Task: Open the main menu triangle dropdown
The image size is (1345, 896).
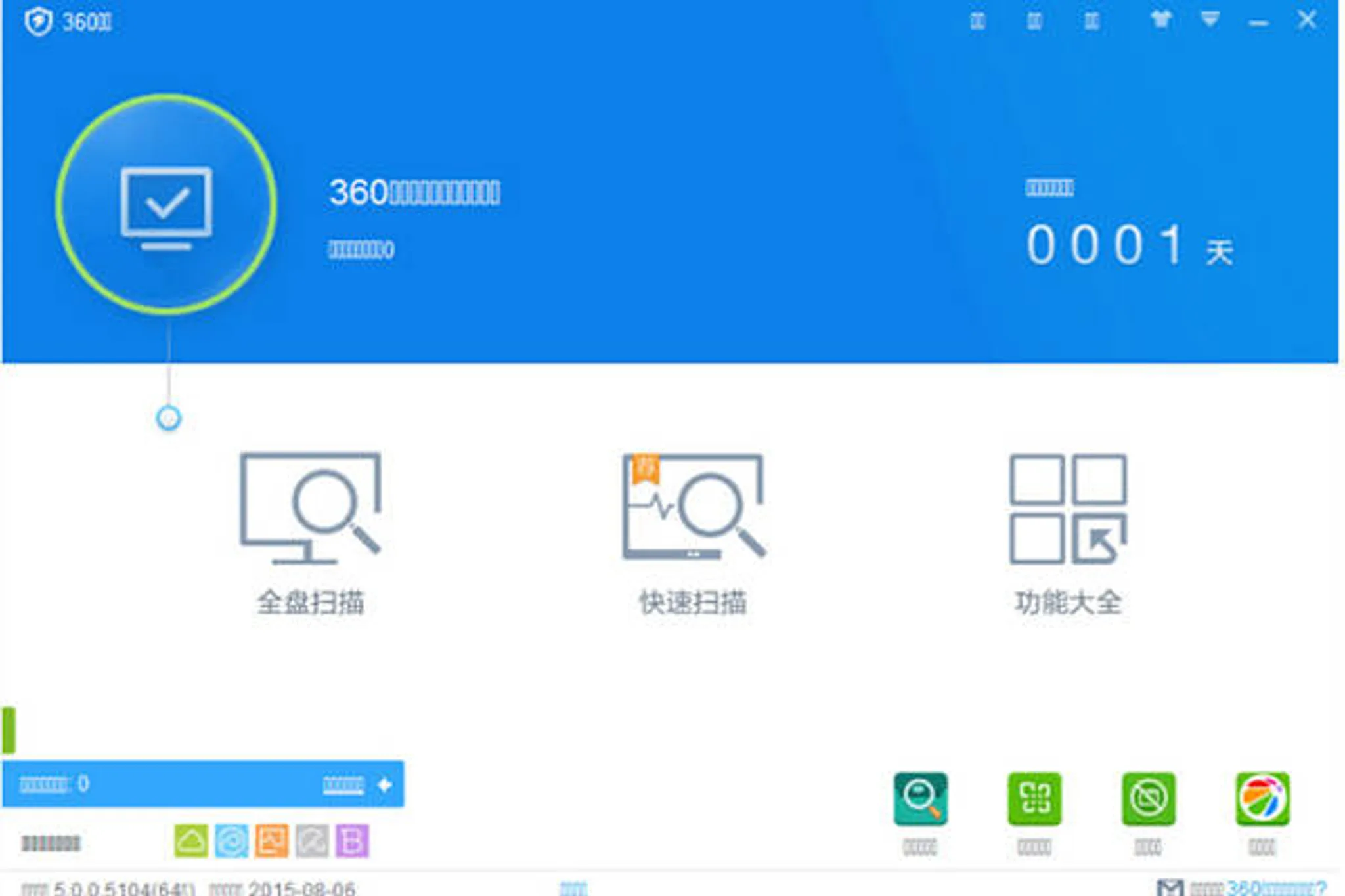Action: pyautogui.click(x=1210, y=19)
